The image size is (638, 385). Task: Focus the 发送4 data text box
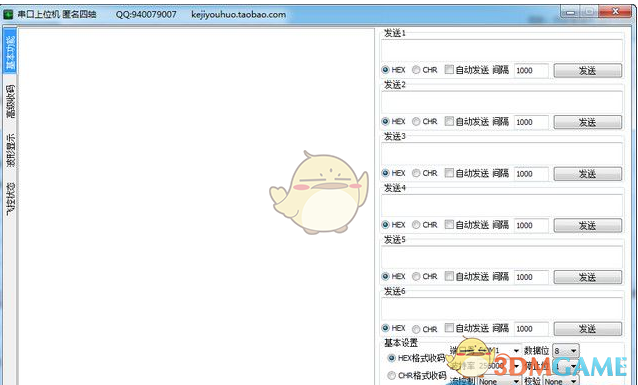502,206
